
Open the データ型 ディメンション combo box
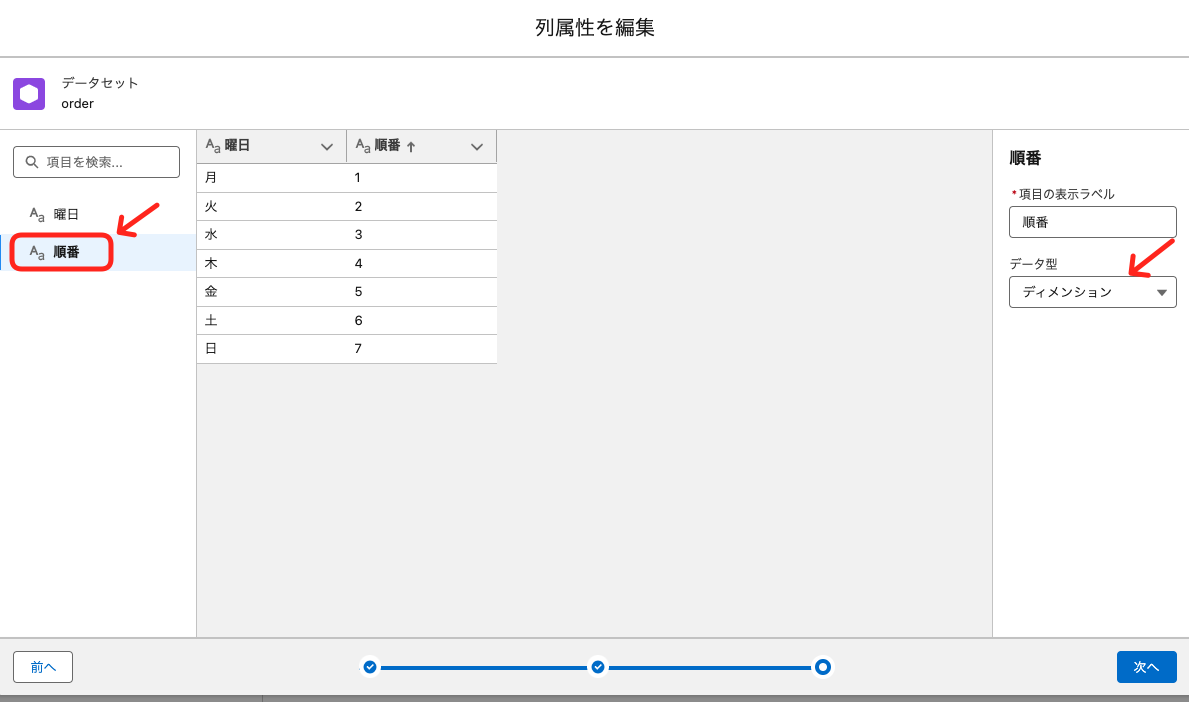click(x=1093, y=292)
